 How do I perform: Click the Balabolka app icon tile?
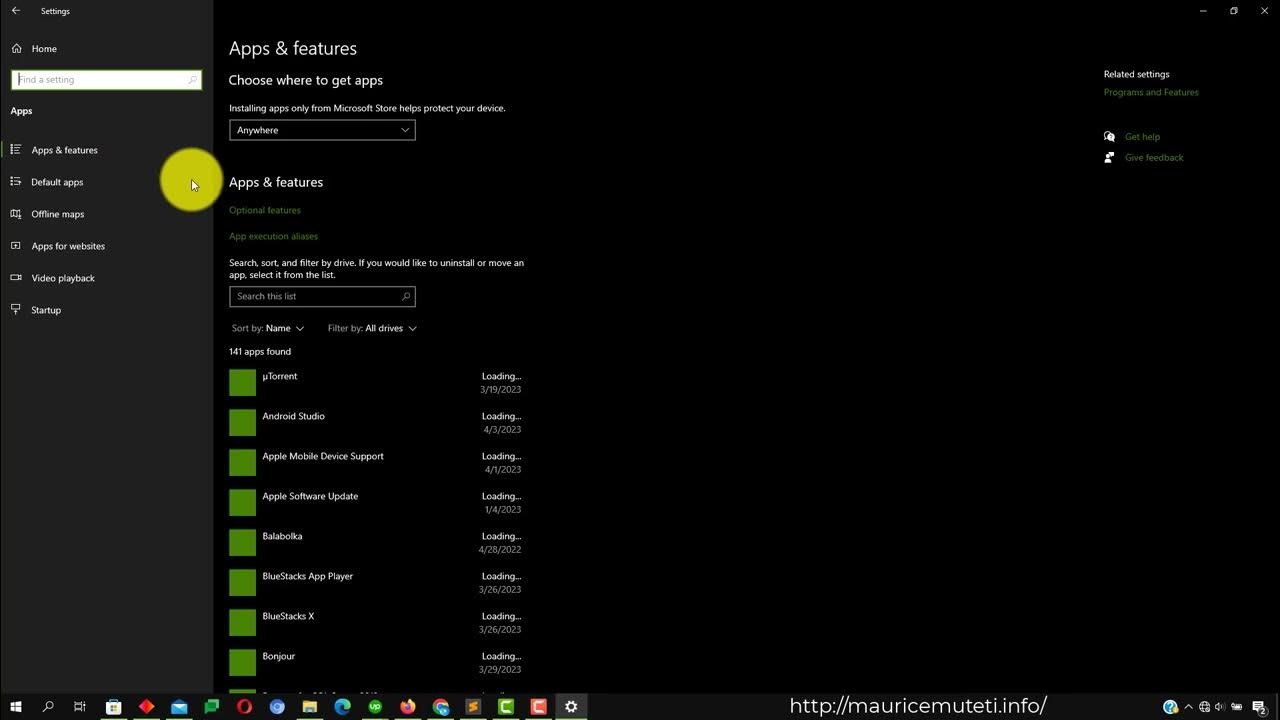243,542
